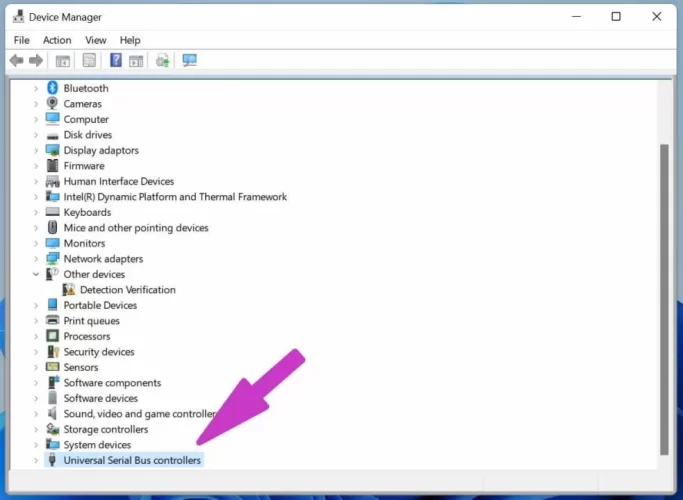The image size is (683, 500).
Task: Open the Action menu
Action: tap(57, 40)
